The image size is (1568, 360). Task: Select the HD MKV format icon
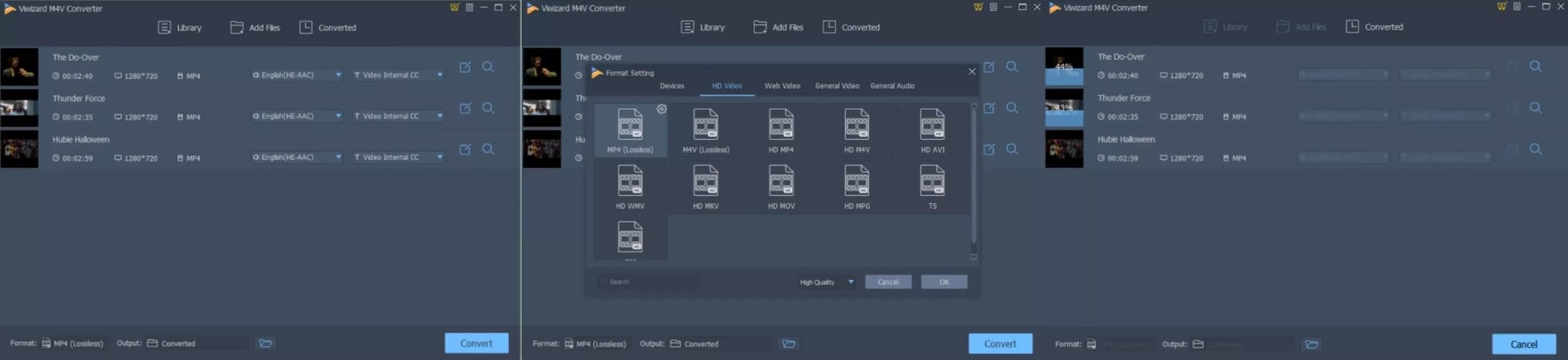(706, 182)
